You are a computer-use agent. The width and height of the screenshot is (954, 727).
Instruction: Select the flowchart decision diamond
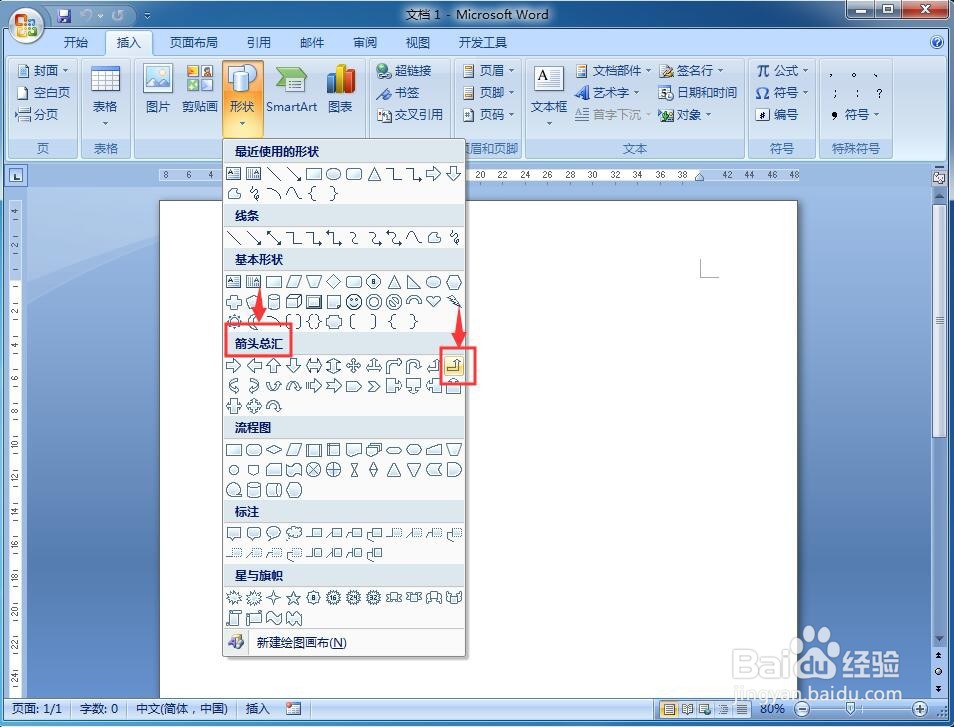pyautogui.click(x=274, y=450)
